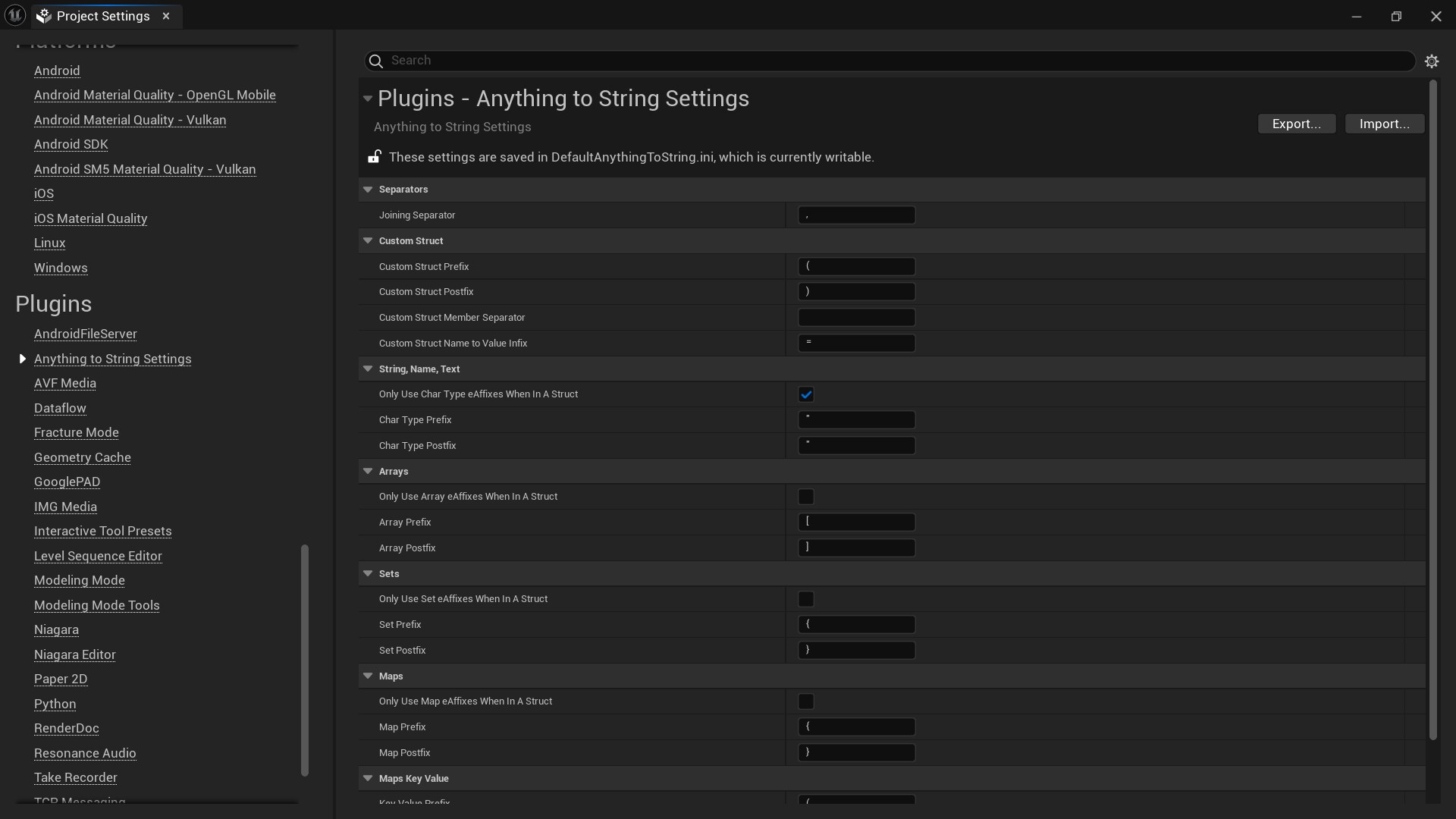1456x819 pixels.
Task: Collapse the Plugins - Anything to String Settings header
Action: click(368, 99)
